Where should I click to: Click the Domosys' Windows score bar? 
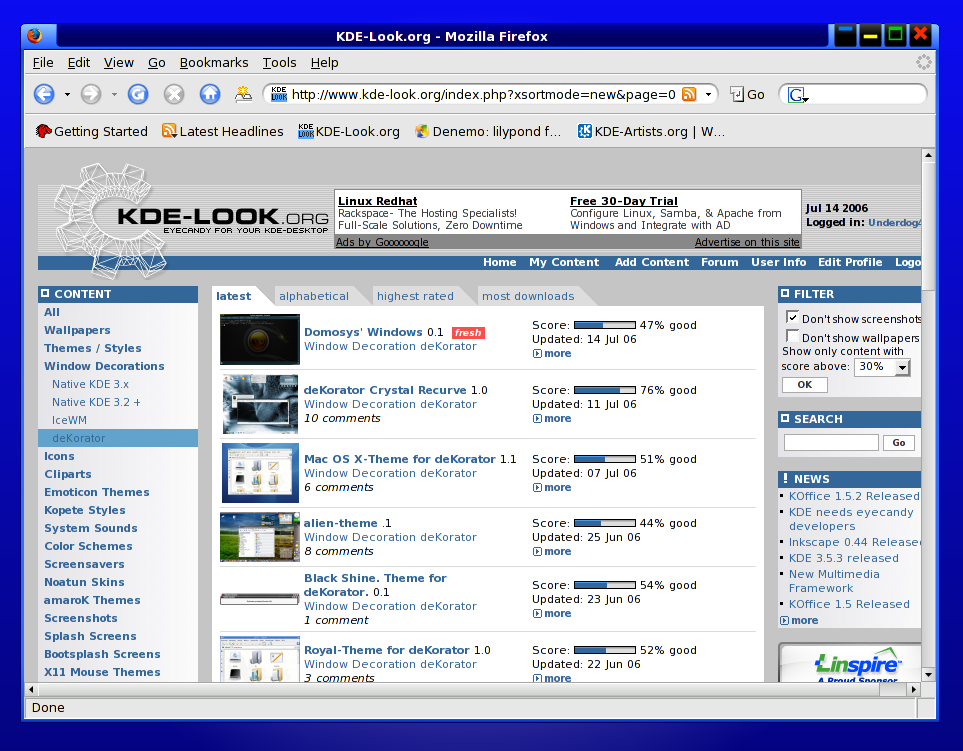pos(604,325)
